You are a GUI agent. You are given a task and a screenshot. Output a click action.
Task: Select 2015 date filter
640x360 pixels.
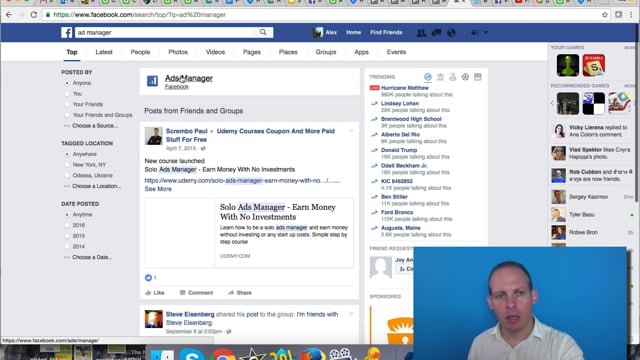(x=67, y=236)
